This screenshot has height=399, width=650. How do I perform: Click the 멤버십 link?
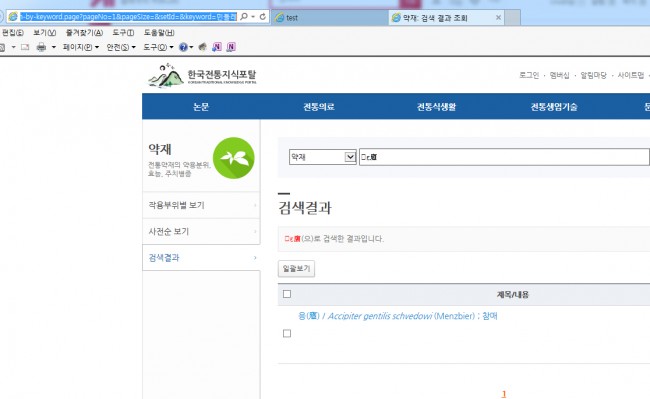click(x=559, y=75)
